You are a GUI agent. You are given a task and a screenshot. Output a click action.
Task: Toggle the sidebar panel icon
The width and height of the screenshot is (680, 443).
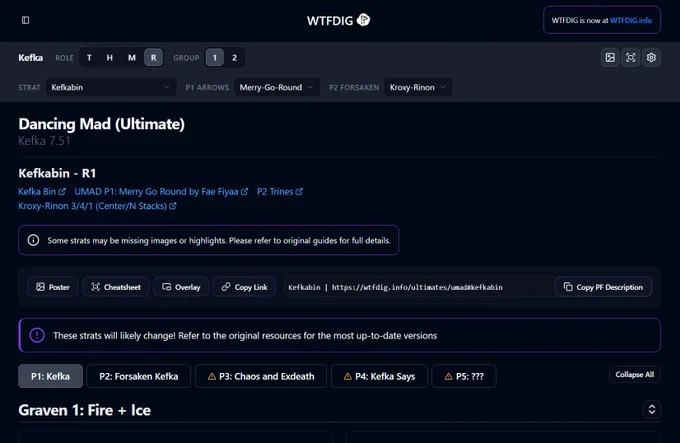[x=26, y=20]
